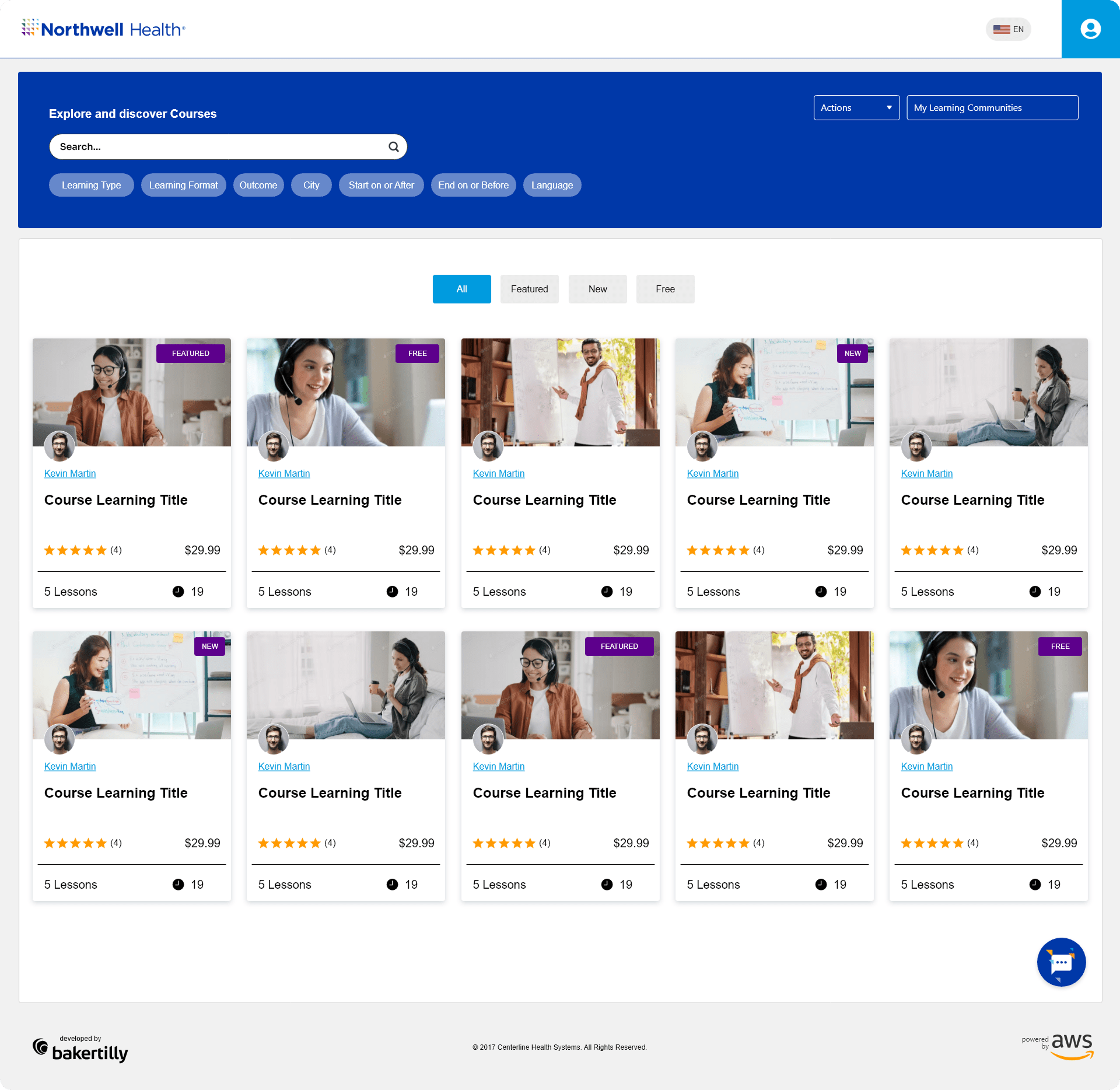This screenshot has width=1120, height=1090.
Task: Switch to the New tab
Action: [597, 289]
